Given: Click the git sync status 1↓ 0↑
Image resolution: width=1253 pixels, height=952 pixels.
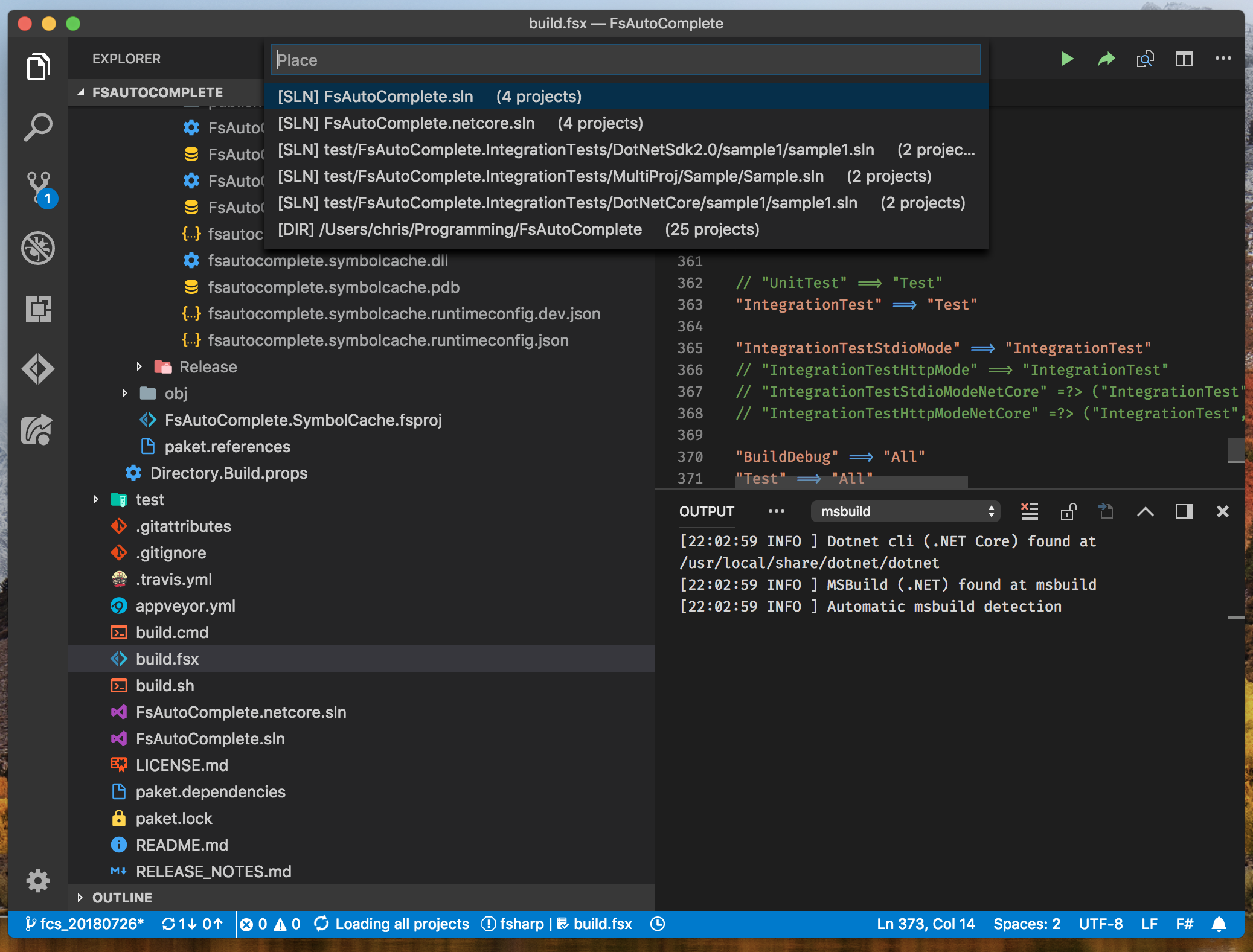Looking at the screenshot, I should click(x=193, y=924).
